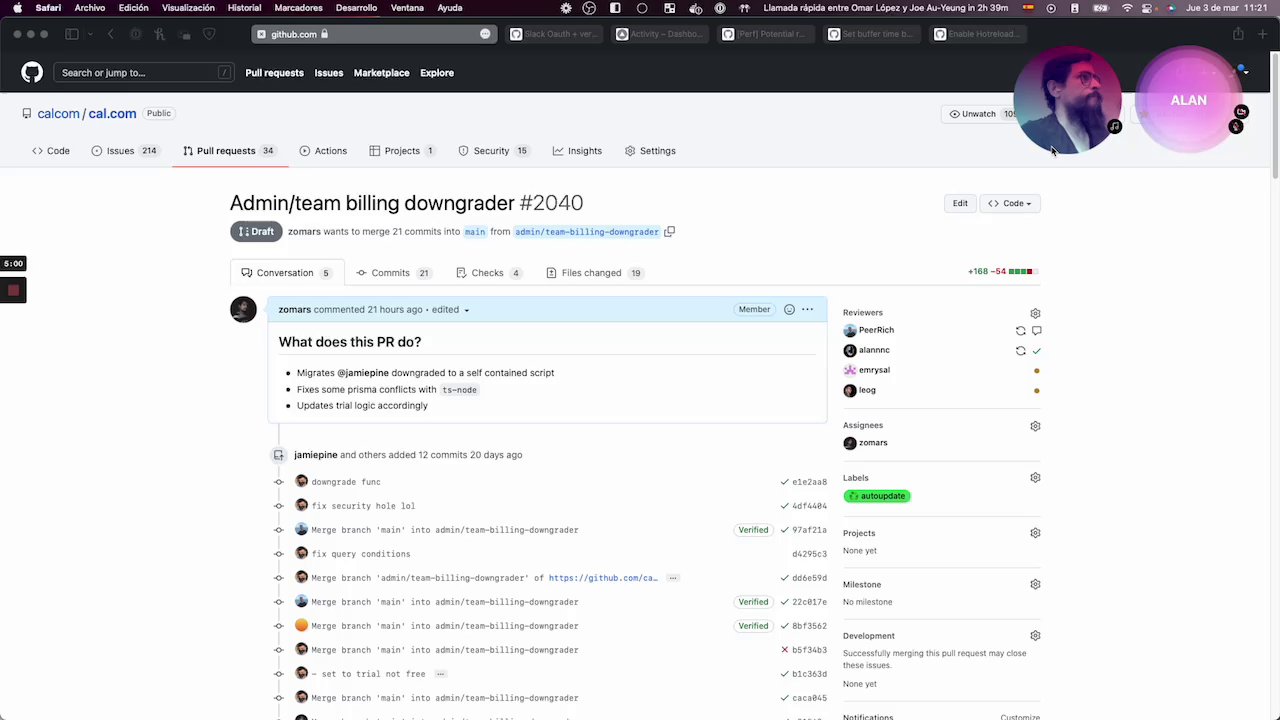Switch to the 'Slack Oauth' browser tab
The height and width of the screenshot is (720, 1280).
coord(553,34)
